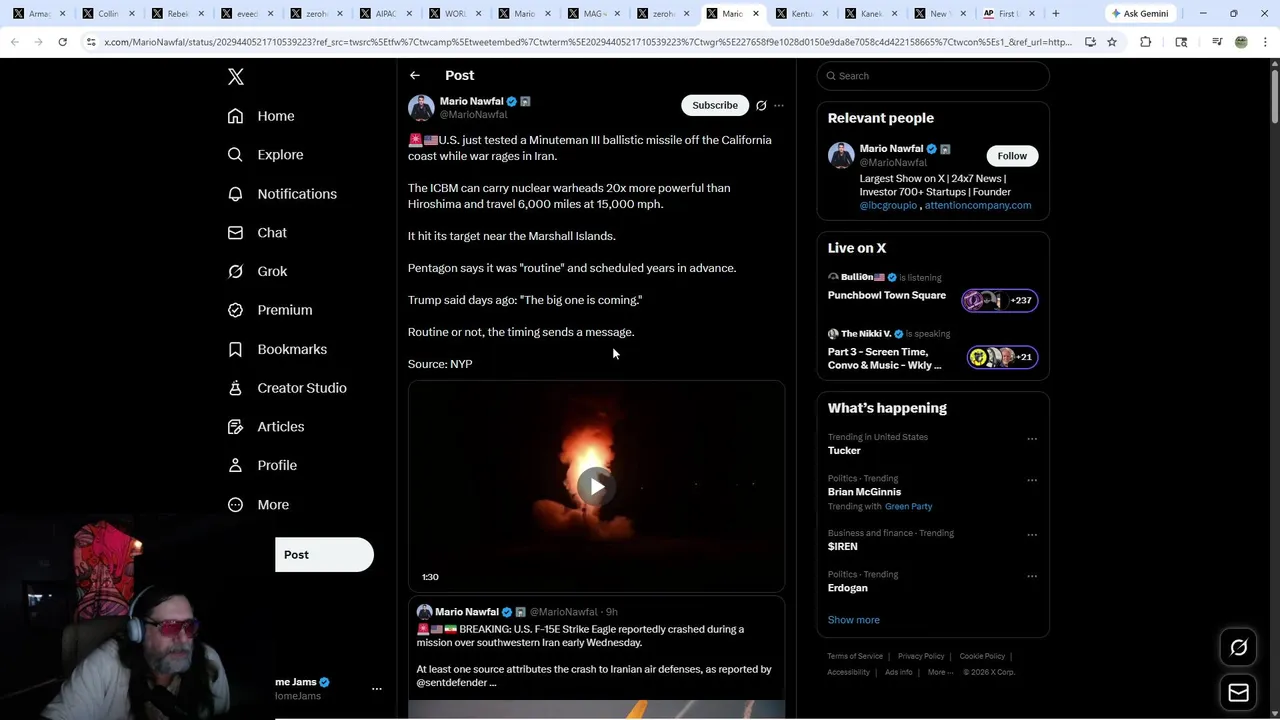Click the Articles icon in sidebar
Image resolution: width=1280 pixels, height=720 pixels.
click(235, 427)
